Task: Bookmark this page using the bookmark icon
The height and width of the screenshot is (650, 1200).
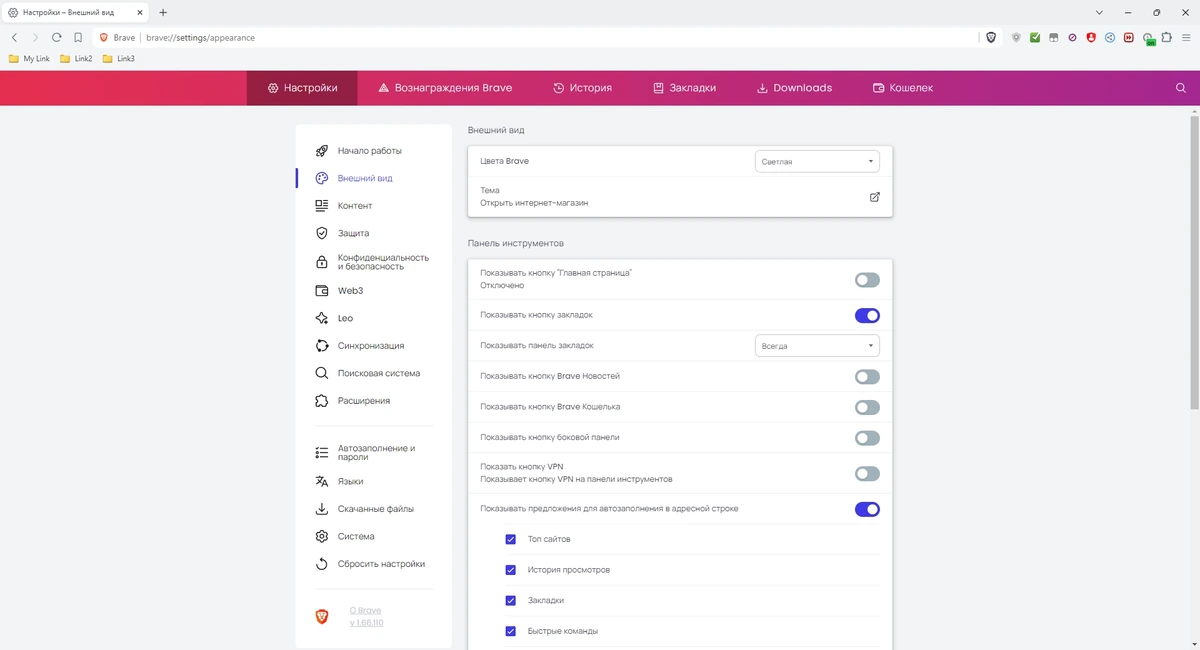Action: (78, 37)
